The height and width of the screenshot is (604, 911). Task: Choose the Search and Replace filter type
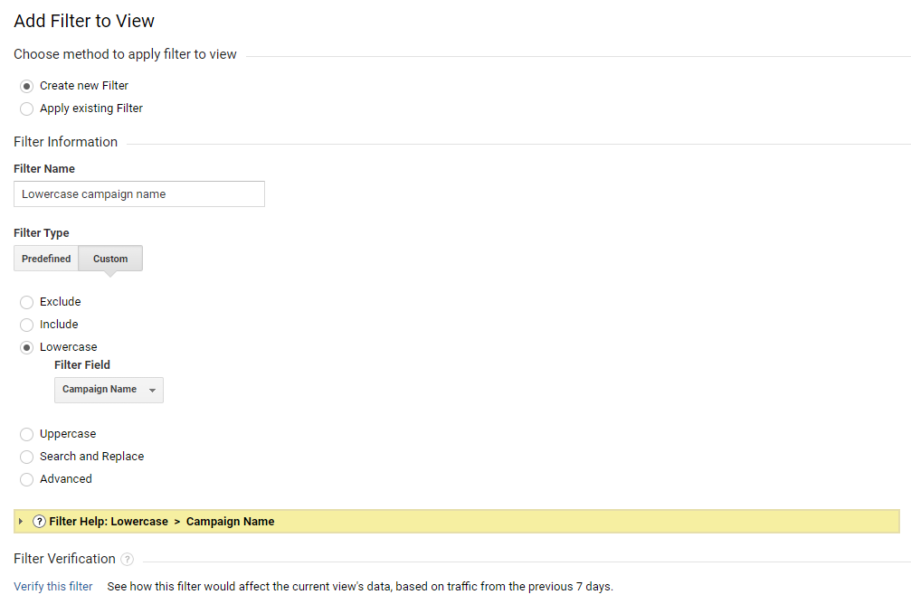point(26,456)
